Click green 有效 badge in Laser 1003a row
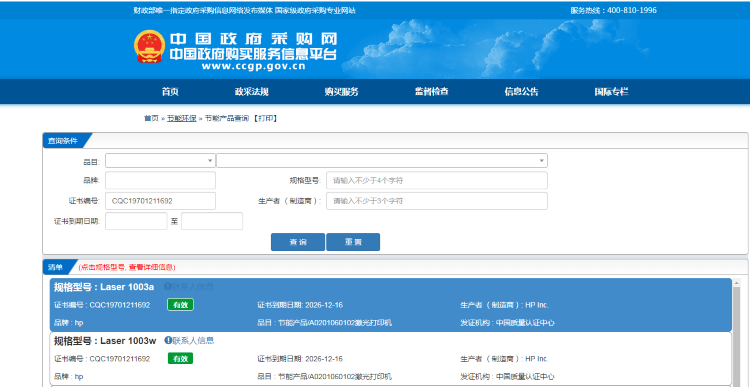Image resolution: width=750 pixels, height=387 pixels. [x=180, y=305]
